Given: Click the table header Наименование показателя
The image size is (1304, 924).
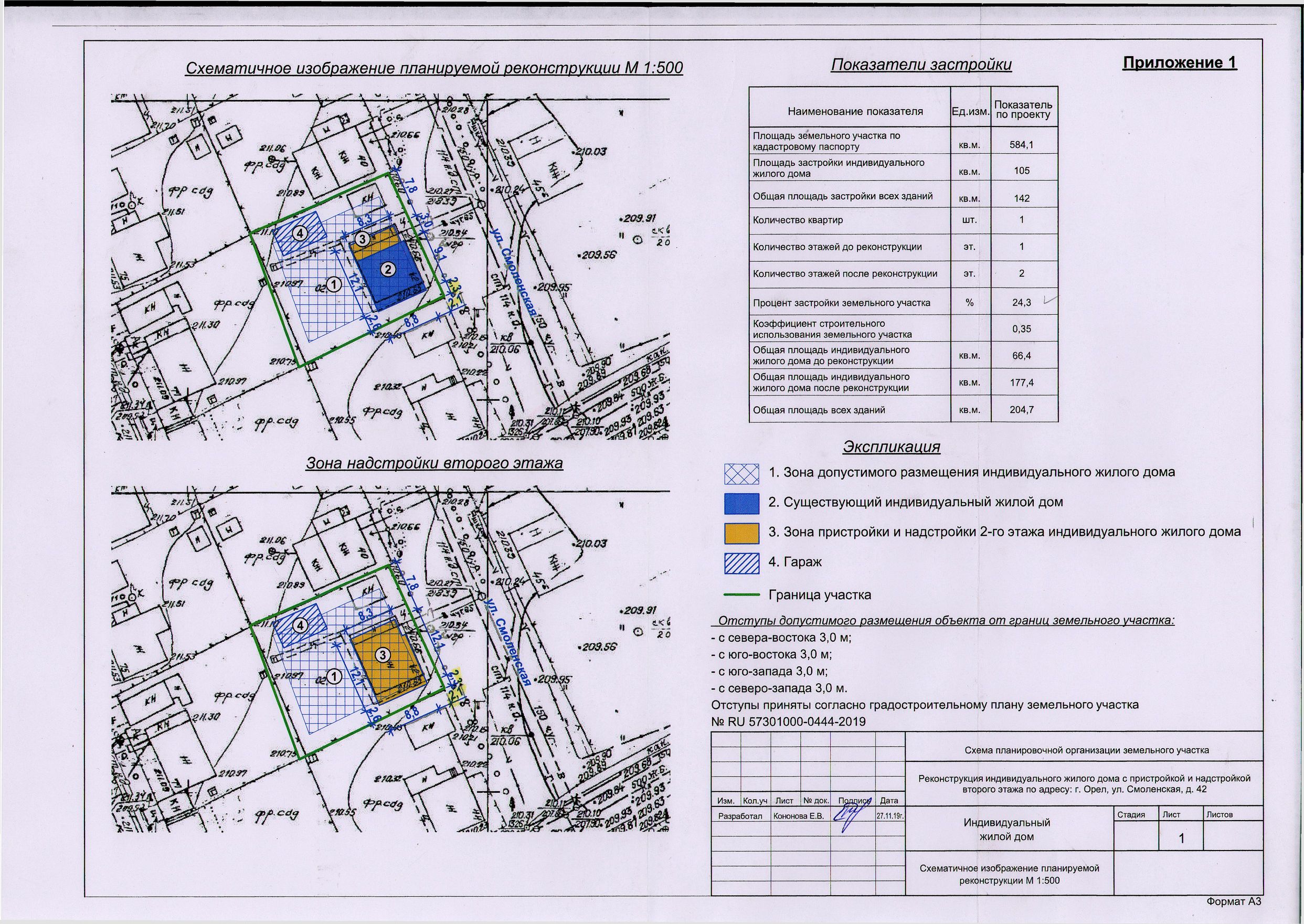Looking at the screenshot, I should (x=855, y=112).
